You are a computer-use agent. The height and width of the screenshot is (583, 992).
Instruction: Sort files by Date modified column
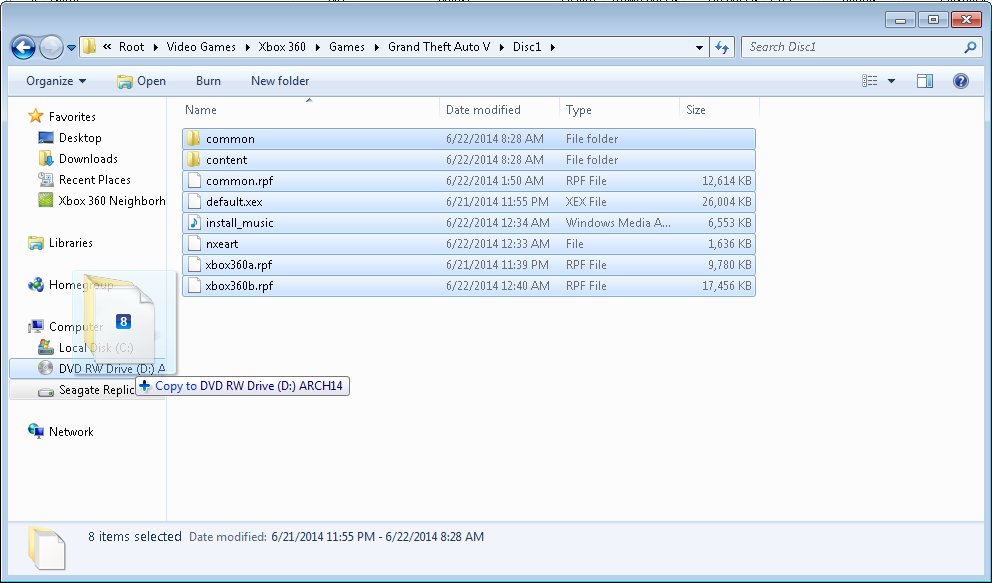483,110
